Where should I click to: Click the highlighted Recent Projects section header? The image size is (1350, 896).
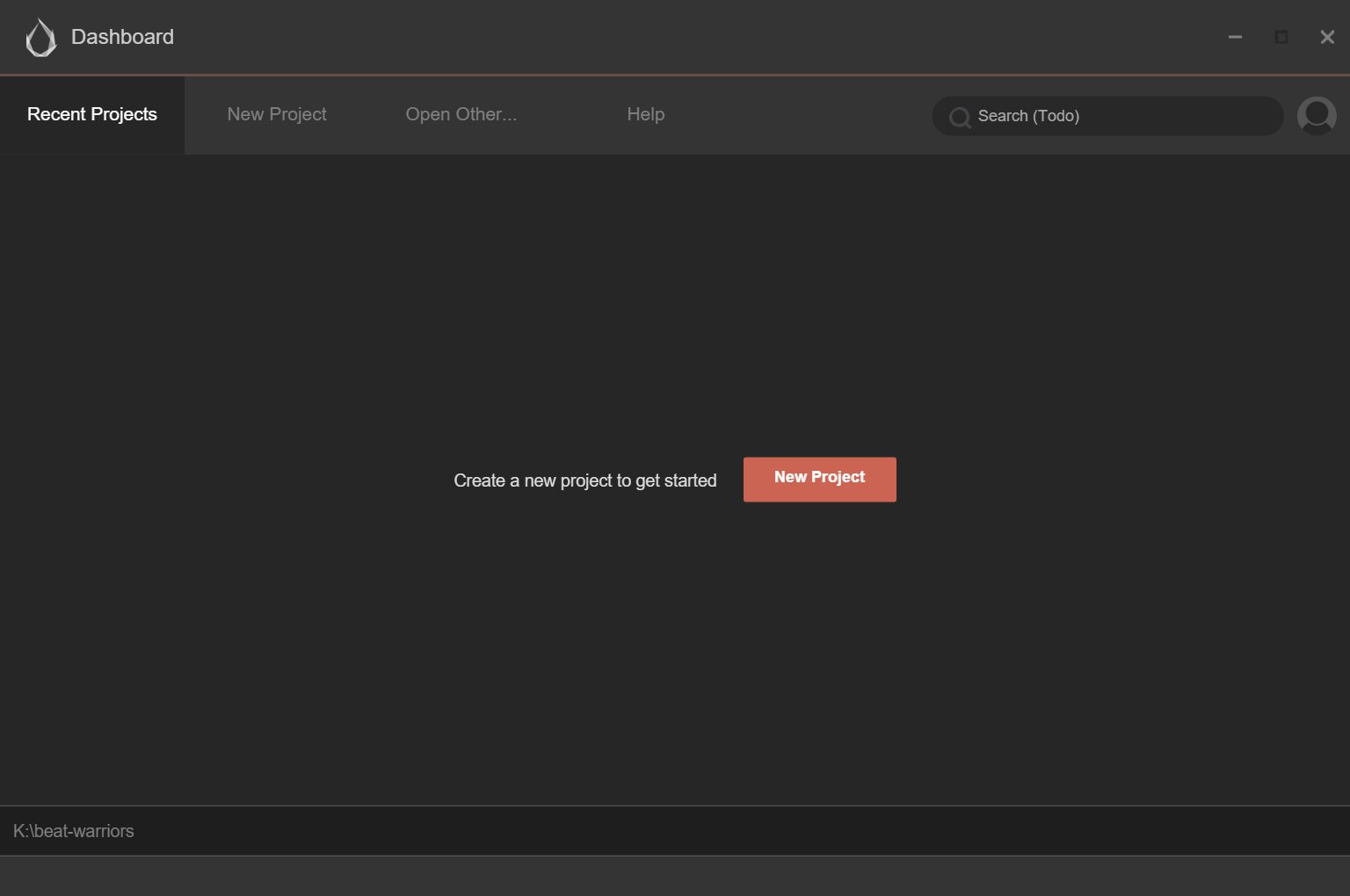91,114
